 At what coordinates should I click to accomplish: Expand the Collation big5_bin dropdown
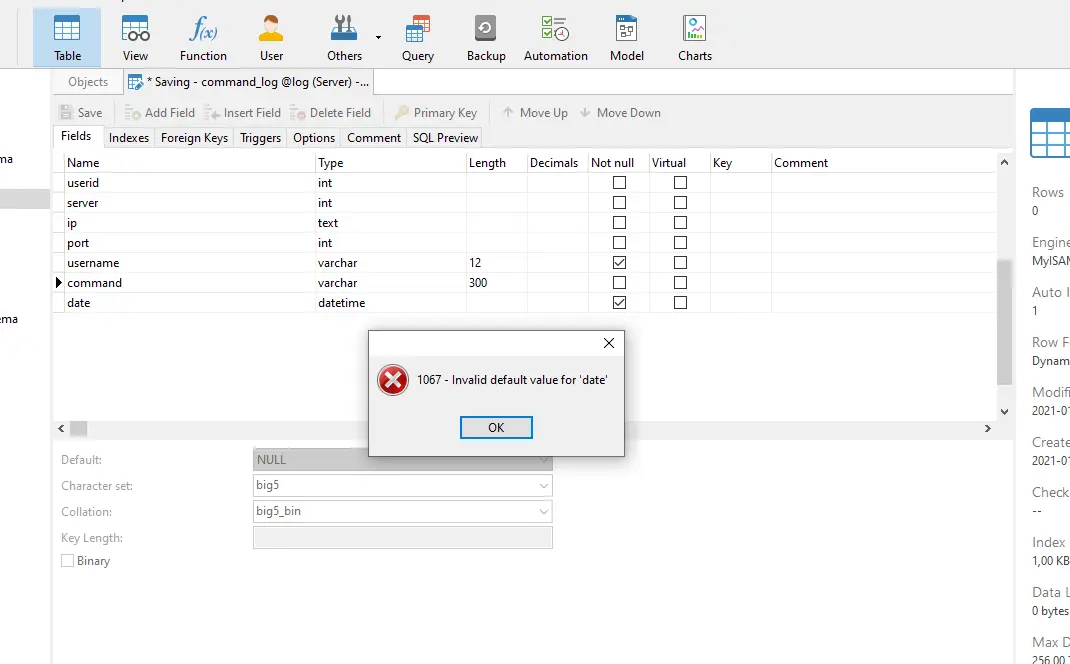544,512
